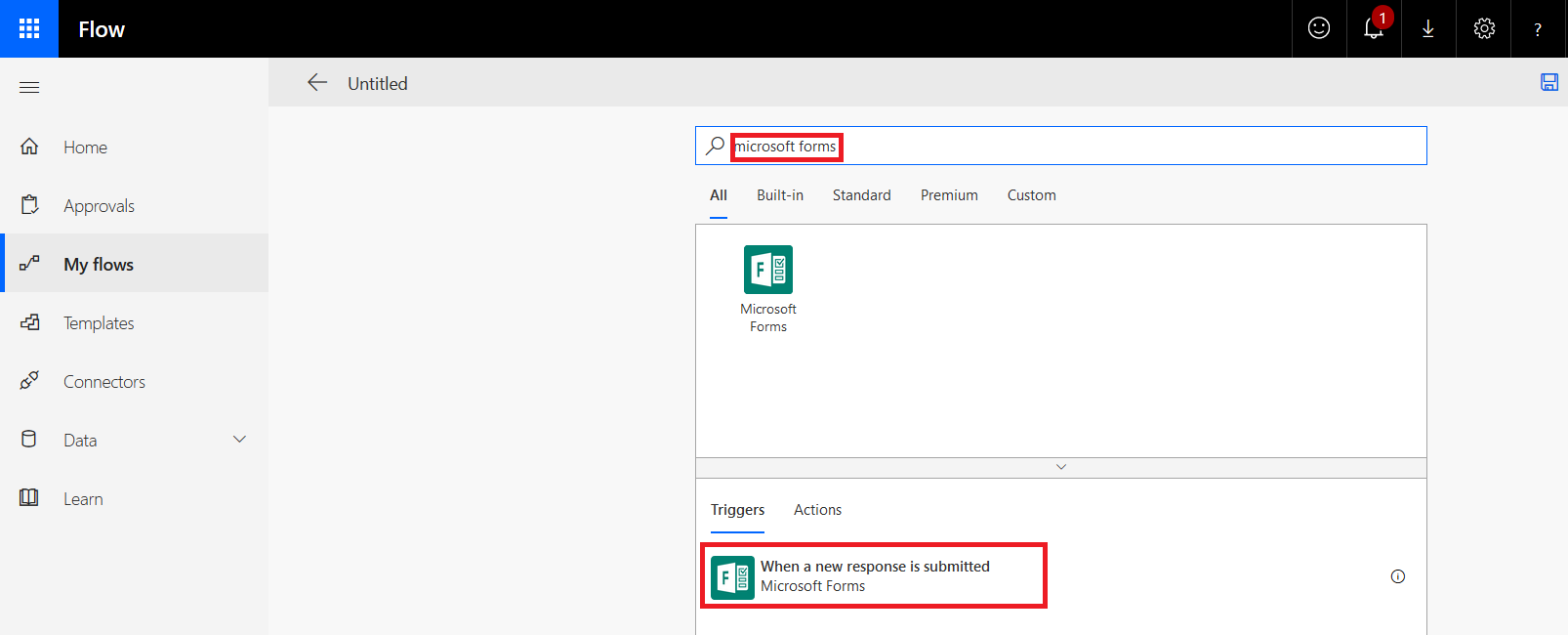
Task: Click the help question mark icon
Action: [1538, 29]
